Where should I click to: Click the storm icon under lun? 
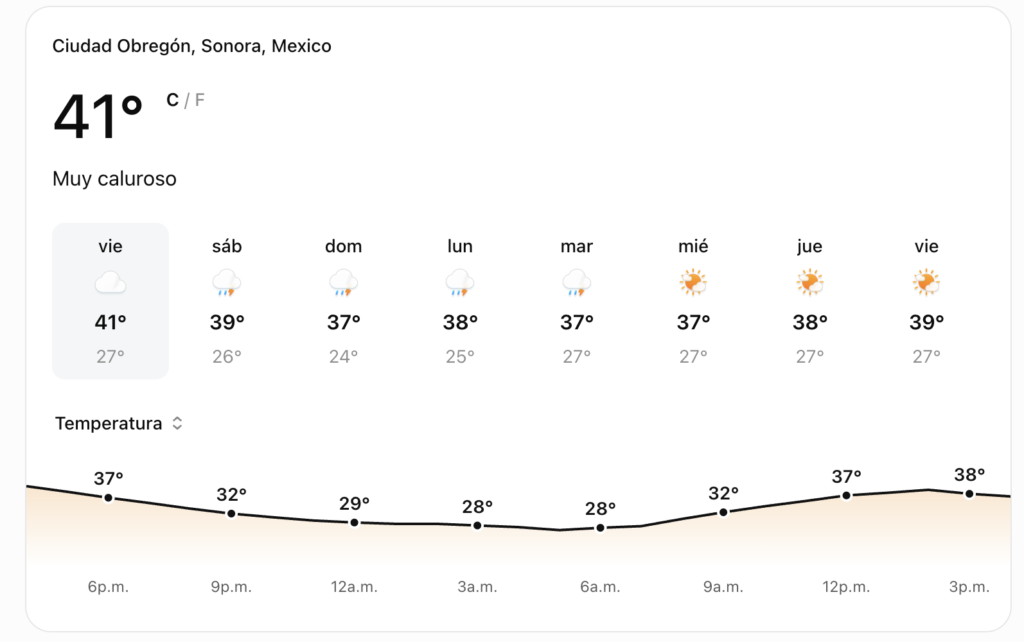coord(460,283)
